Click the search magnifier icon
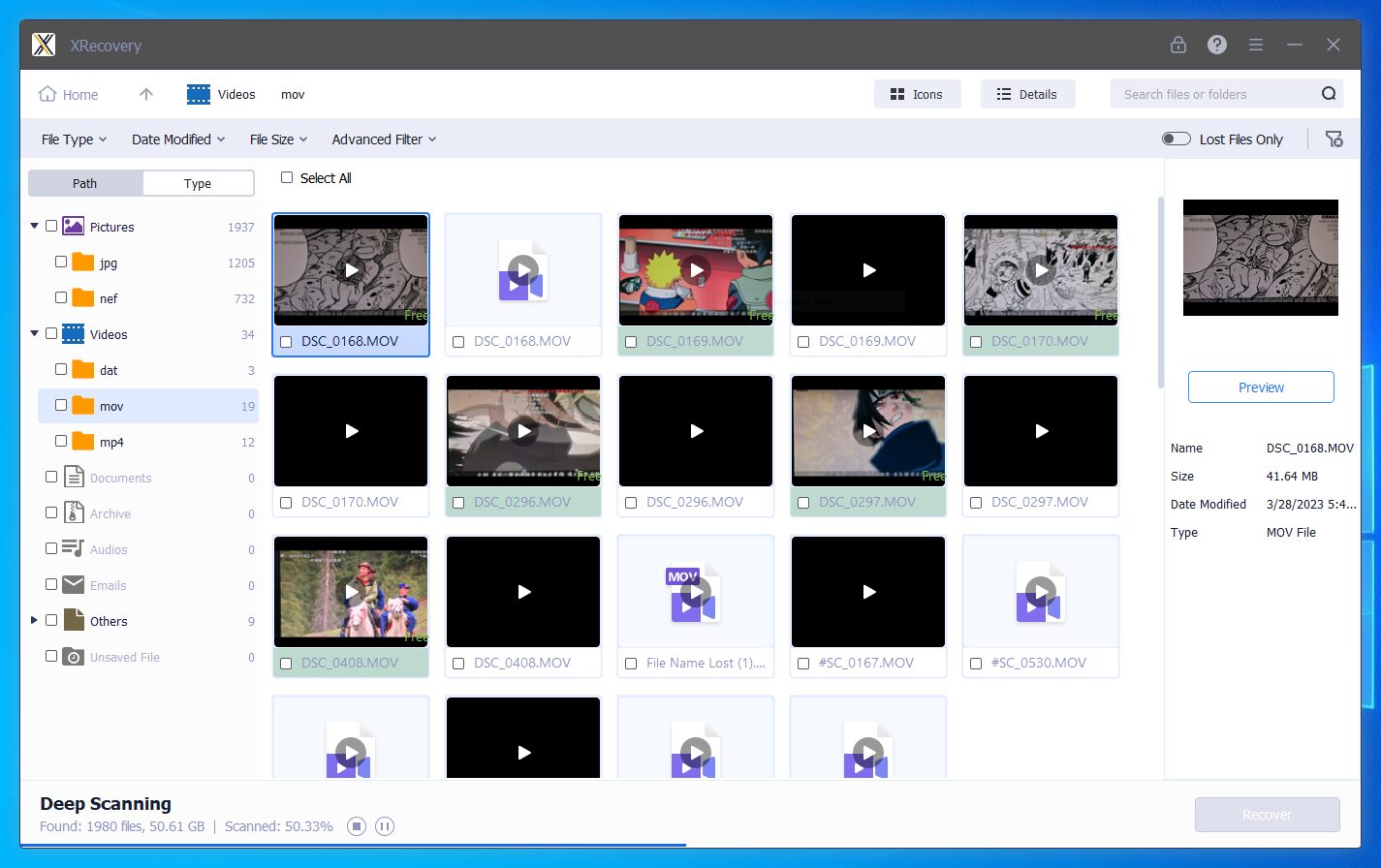Viewport: 1381px width, 868px height. 1329,94
